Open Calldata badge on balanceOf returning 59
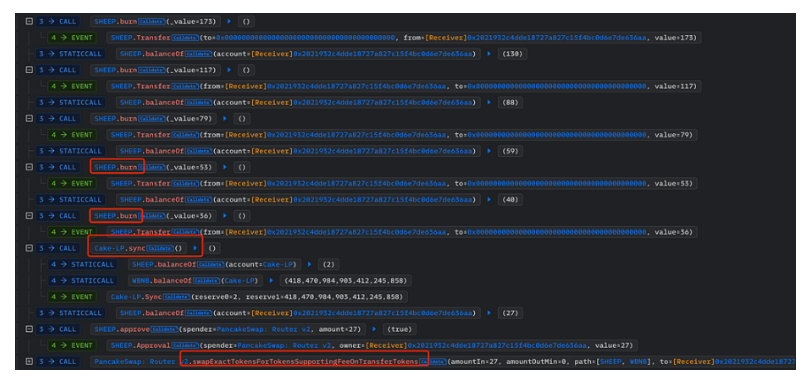 pyautogui.click(x=198, y=151)
